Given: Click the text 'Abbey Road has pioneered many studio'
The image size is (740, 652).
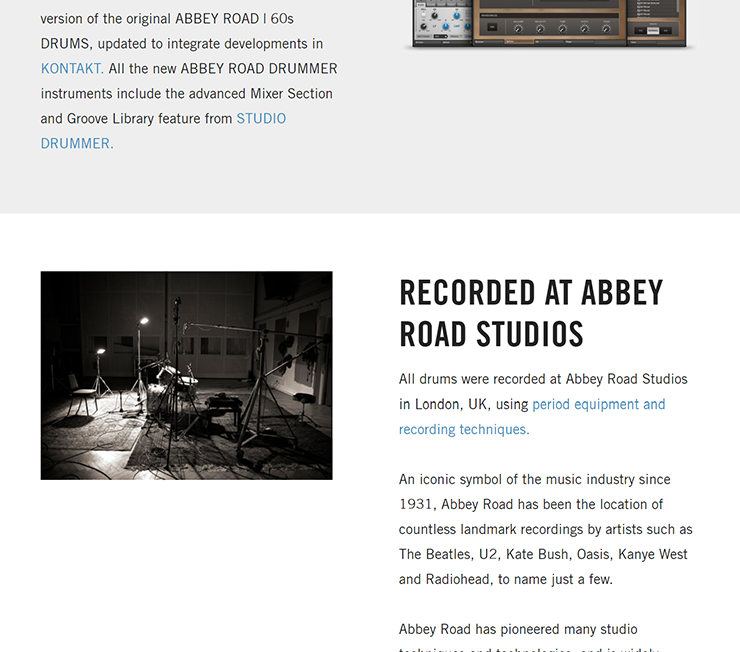Looking at the screenshot, I should tap(518, 629).
